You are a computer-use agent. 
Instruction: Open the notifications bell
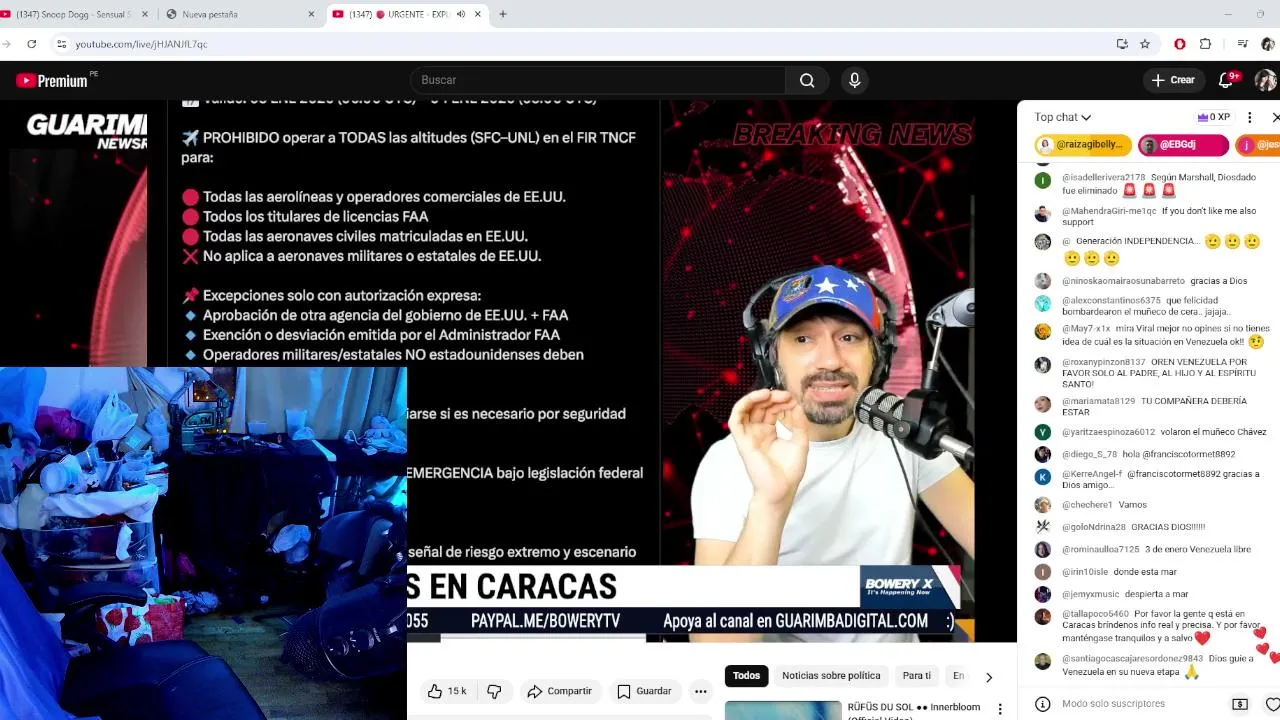click(1227, 80)
